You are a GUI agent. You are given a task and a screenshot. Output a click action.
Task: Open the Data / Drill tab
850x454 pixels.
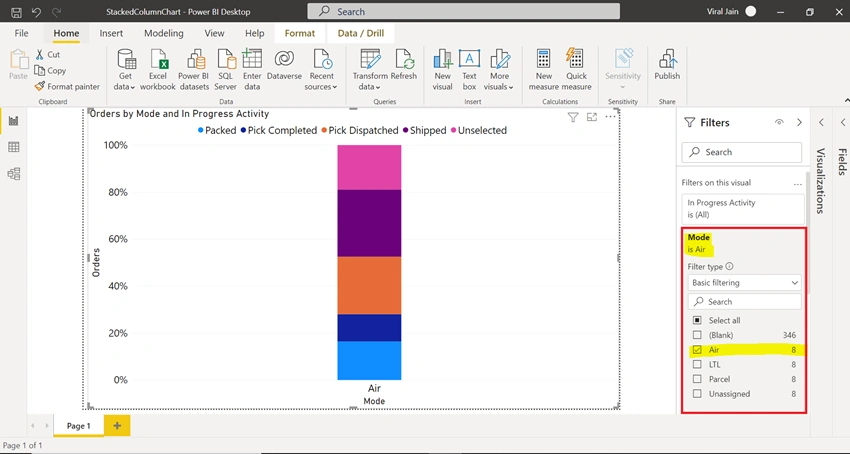tap(360, 33)
